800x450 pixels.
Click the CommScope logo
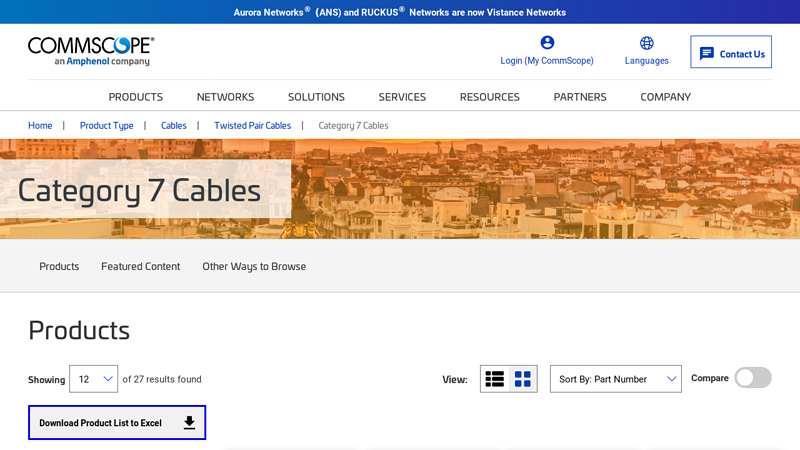[91, 51]
